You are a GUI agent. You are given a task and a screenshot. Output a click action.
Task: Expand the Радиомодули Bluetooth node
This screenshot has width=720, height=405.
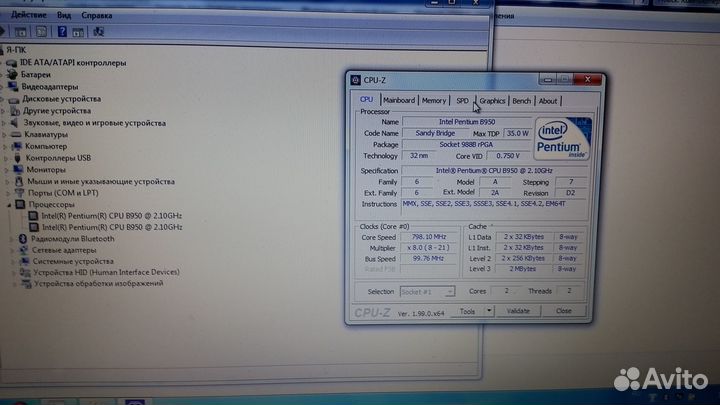[x=11, y=239]
